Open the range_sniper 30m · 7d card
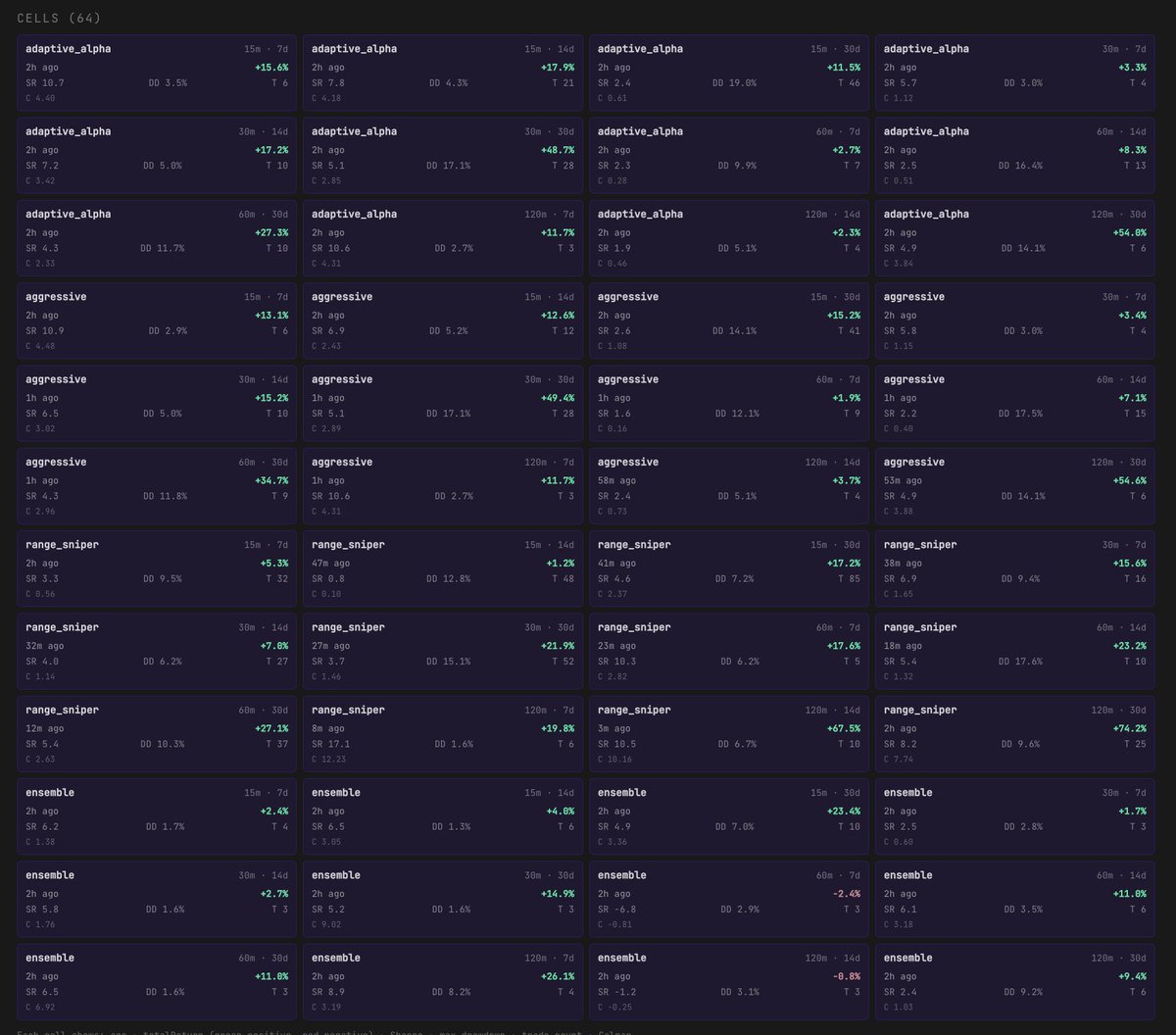 coord(1015,568)
